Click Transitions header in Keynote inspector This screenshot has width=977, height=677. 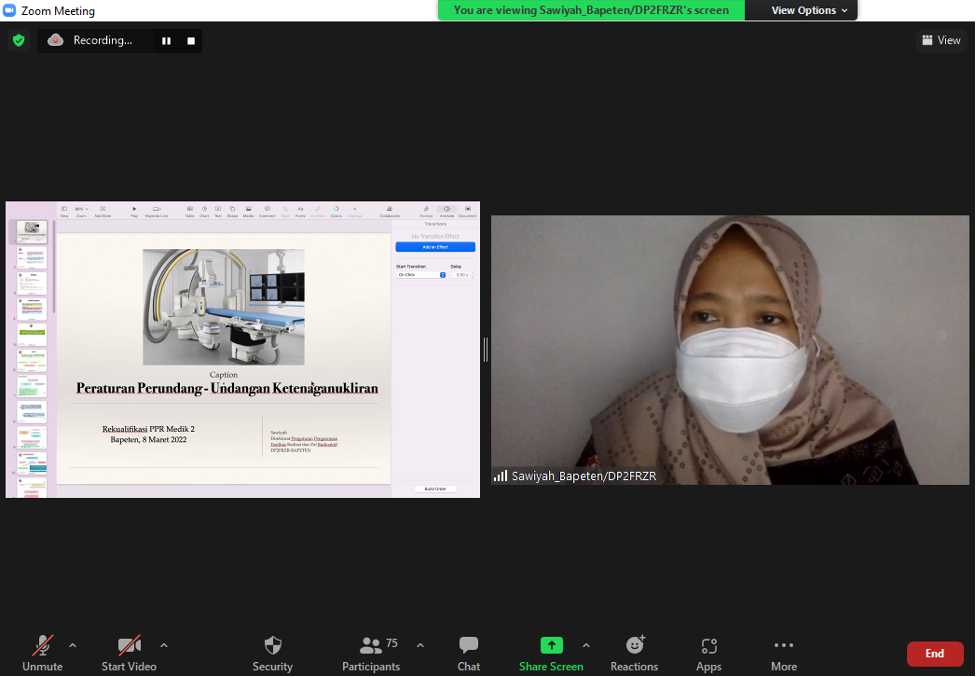[436, 224]
